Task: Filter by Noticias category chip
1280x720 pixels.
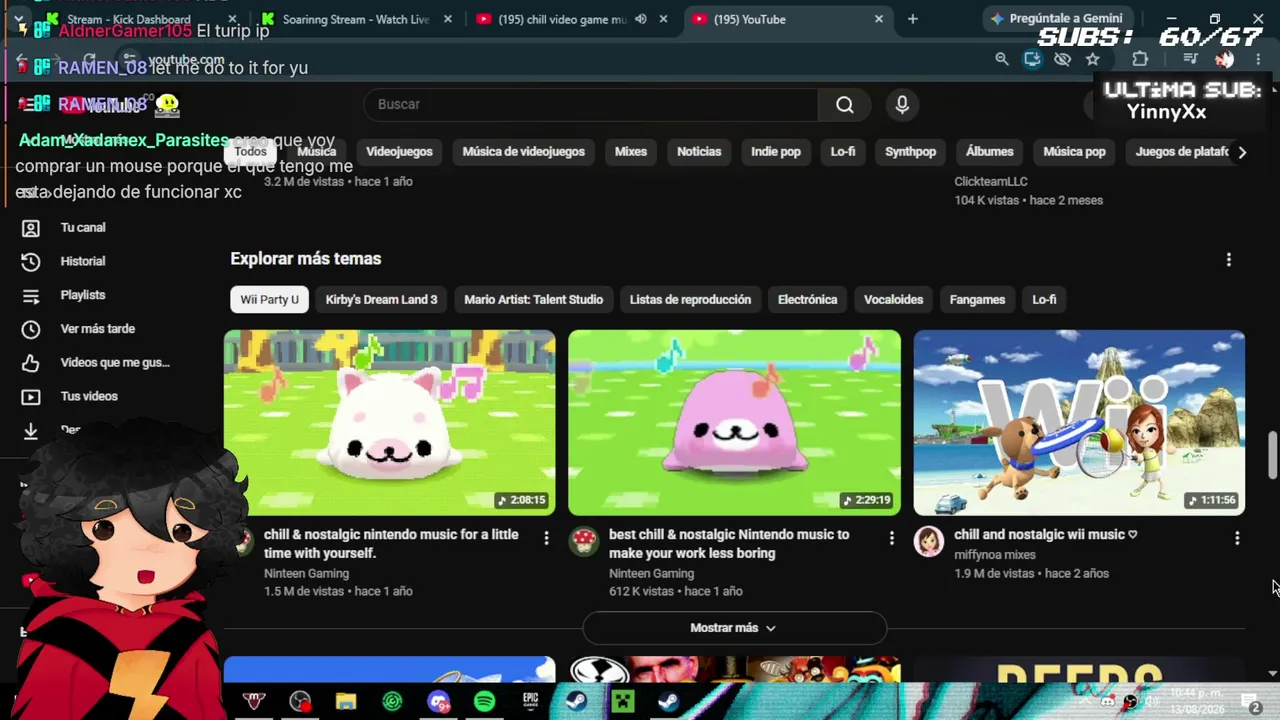Action: point(699,152)
